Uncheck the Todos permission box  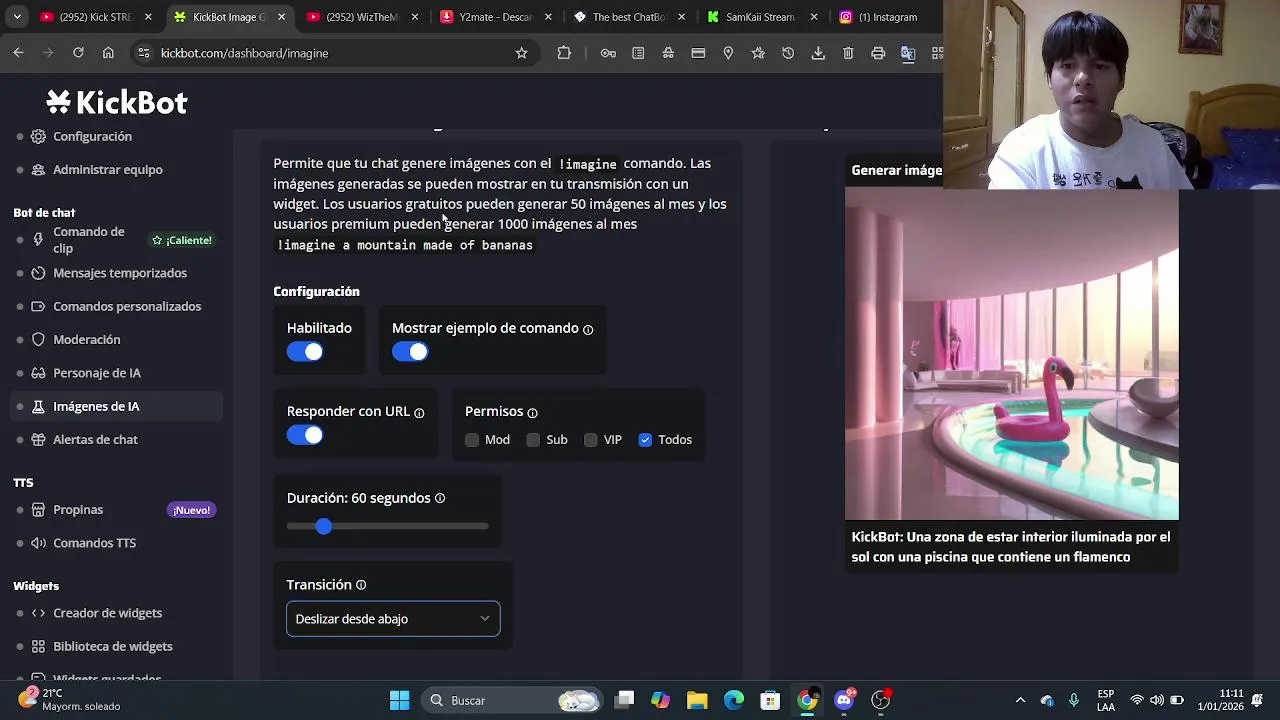click(x=645, y=440)
